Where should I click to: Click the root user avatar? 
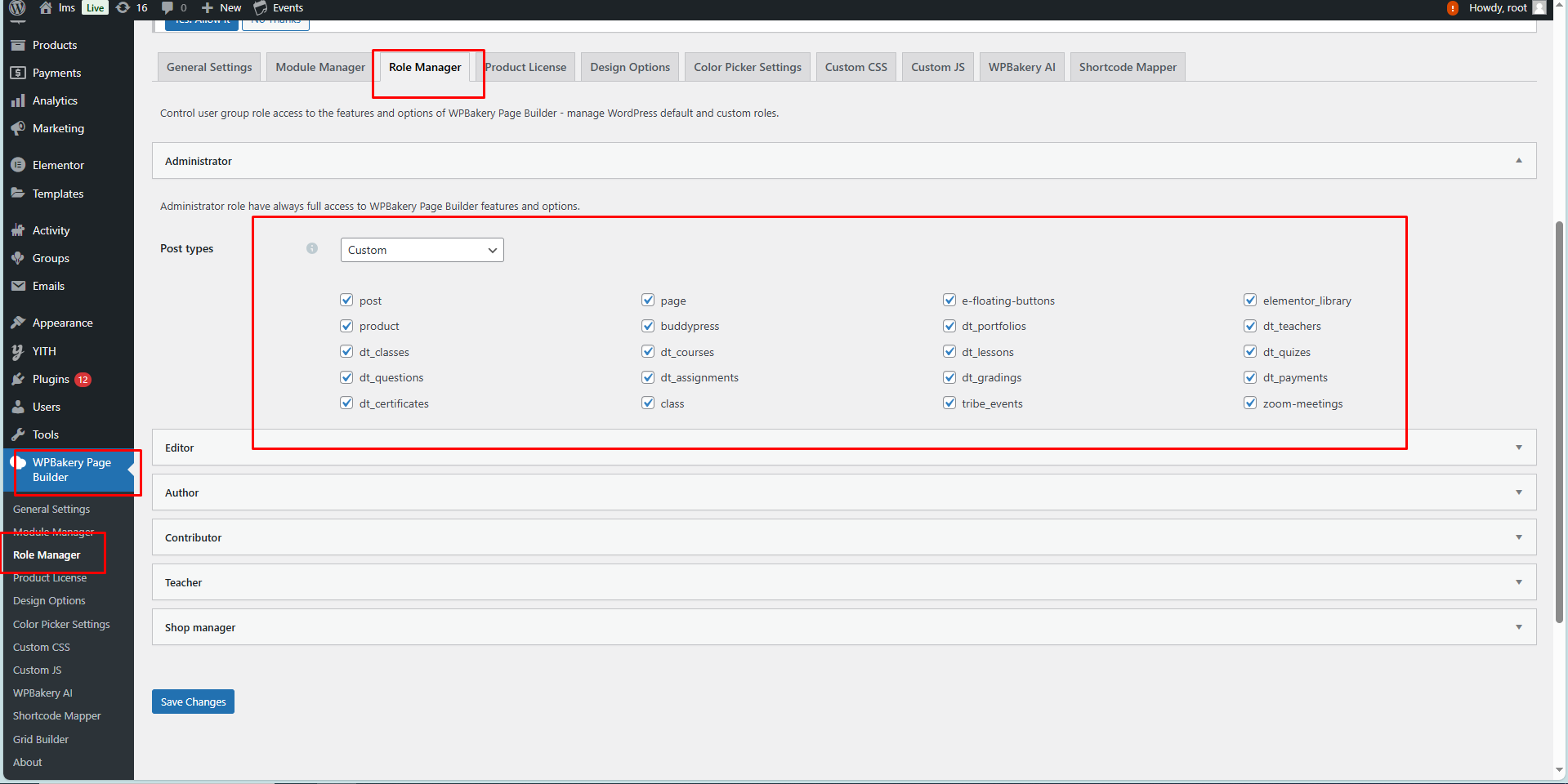tap(1539, 7)
